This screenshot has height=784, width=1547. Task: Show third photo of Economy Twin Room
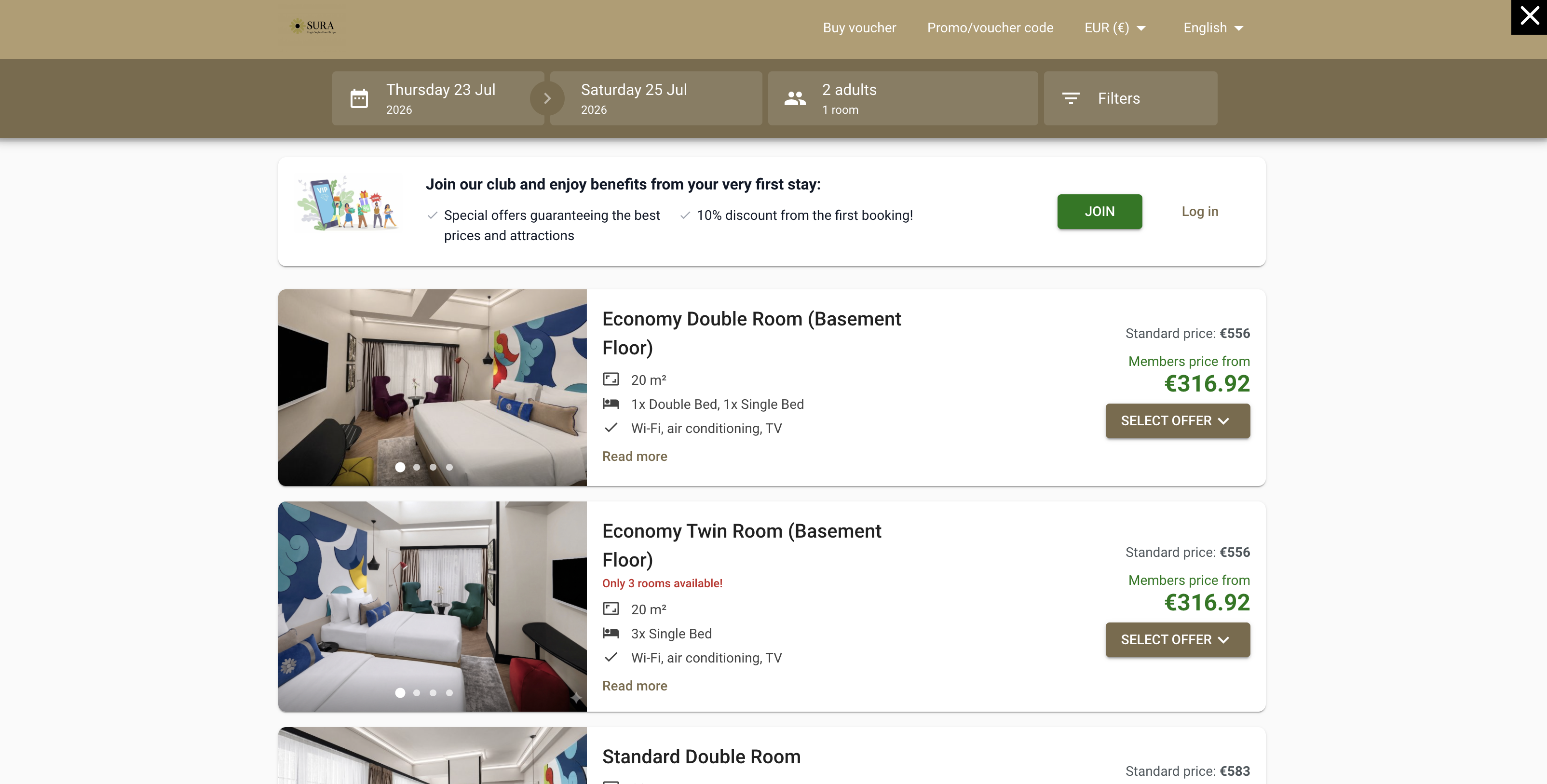click(433, 693)
